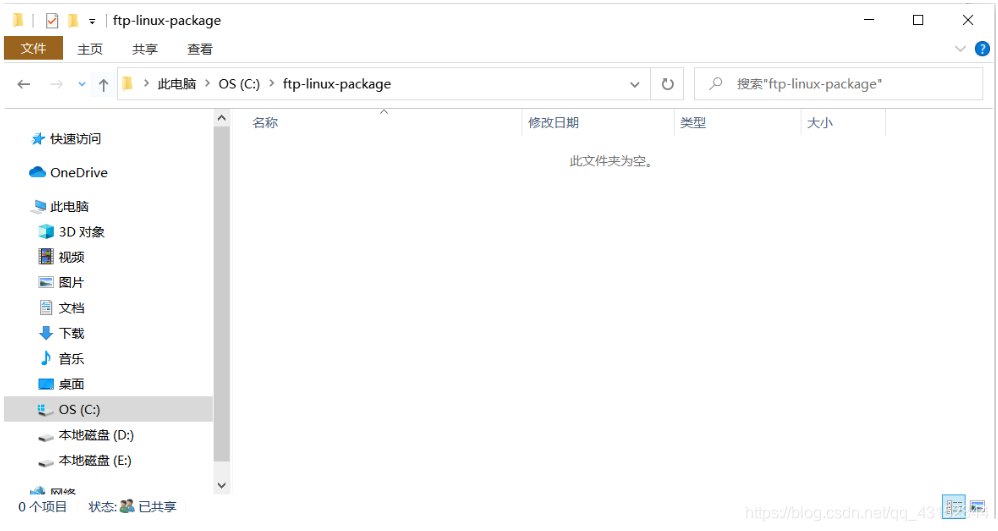
Task: Select OS (C:) drive in the navigation pane
Action: point(109,409)
